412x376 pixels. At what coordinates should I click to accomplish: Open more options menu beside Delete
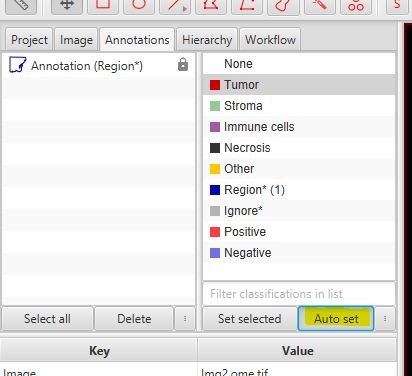coord(185,319)
